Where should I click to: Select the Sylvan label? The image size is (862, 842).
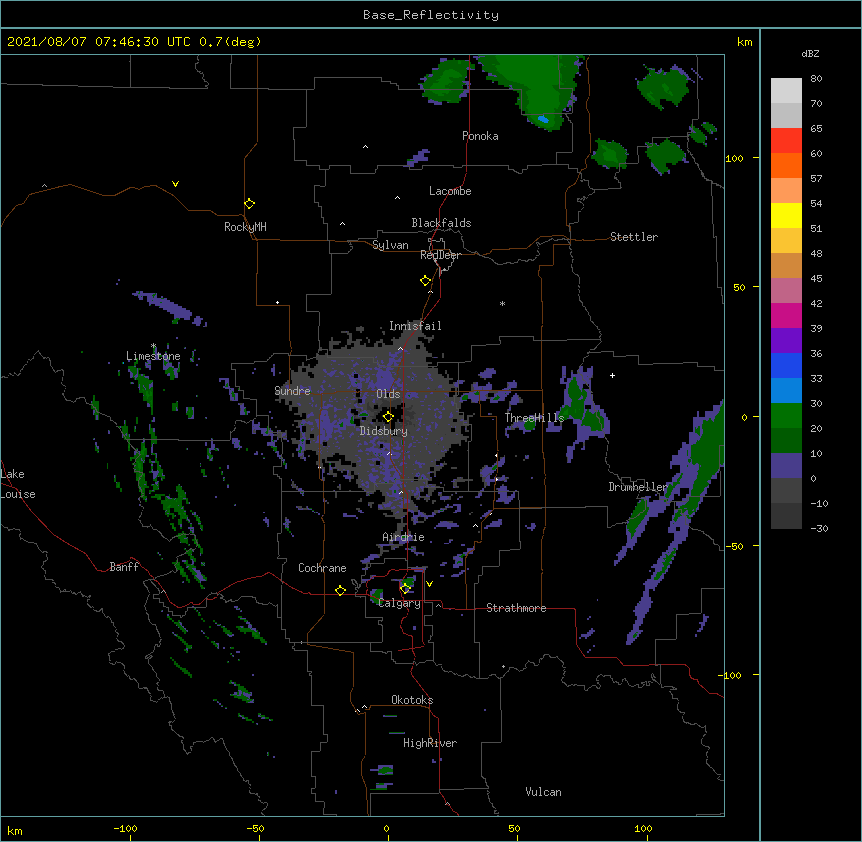[390, 245]
